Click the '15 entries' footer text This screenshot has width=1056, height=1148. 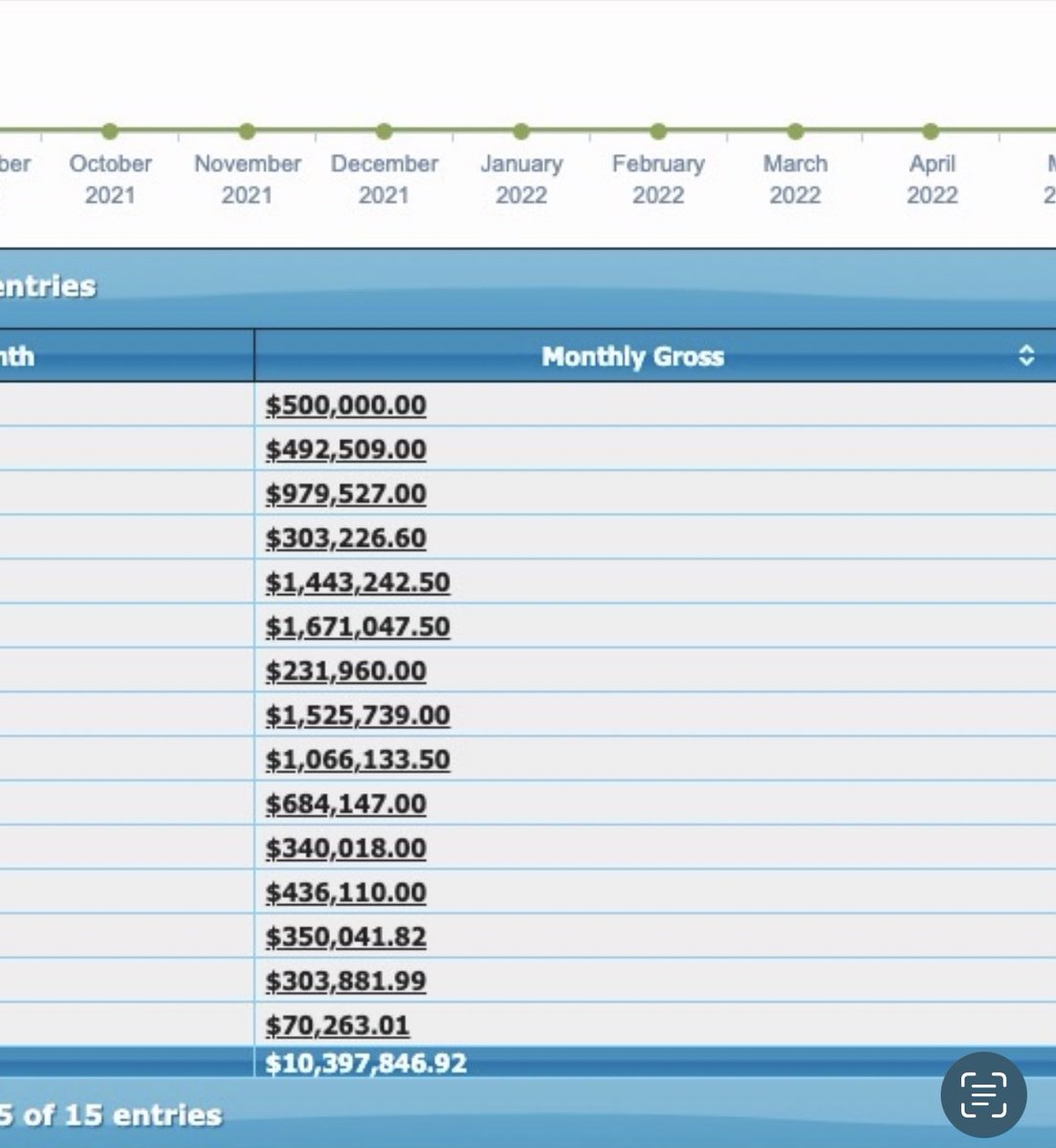(x=143, y=1115)
